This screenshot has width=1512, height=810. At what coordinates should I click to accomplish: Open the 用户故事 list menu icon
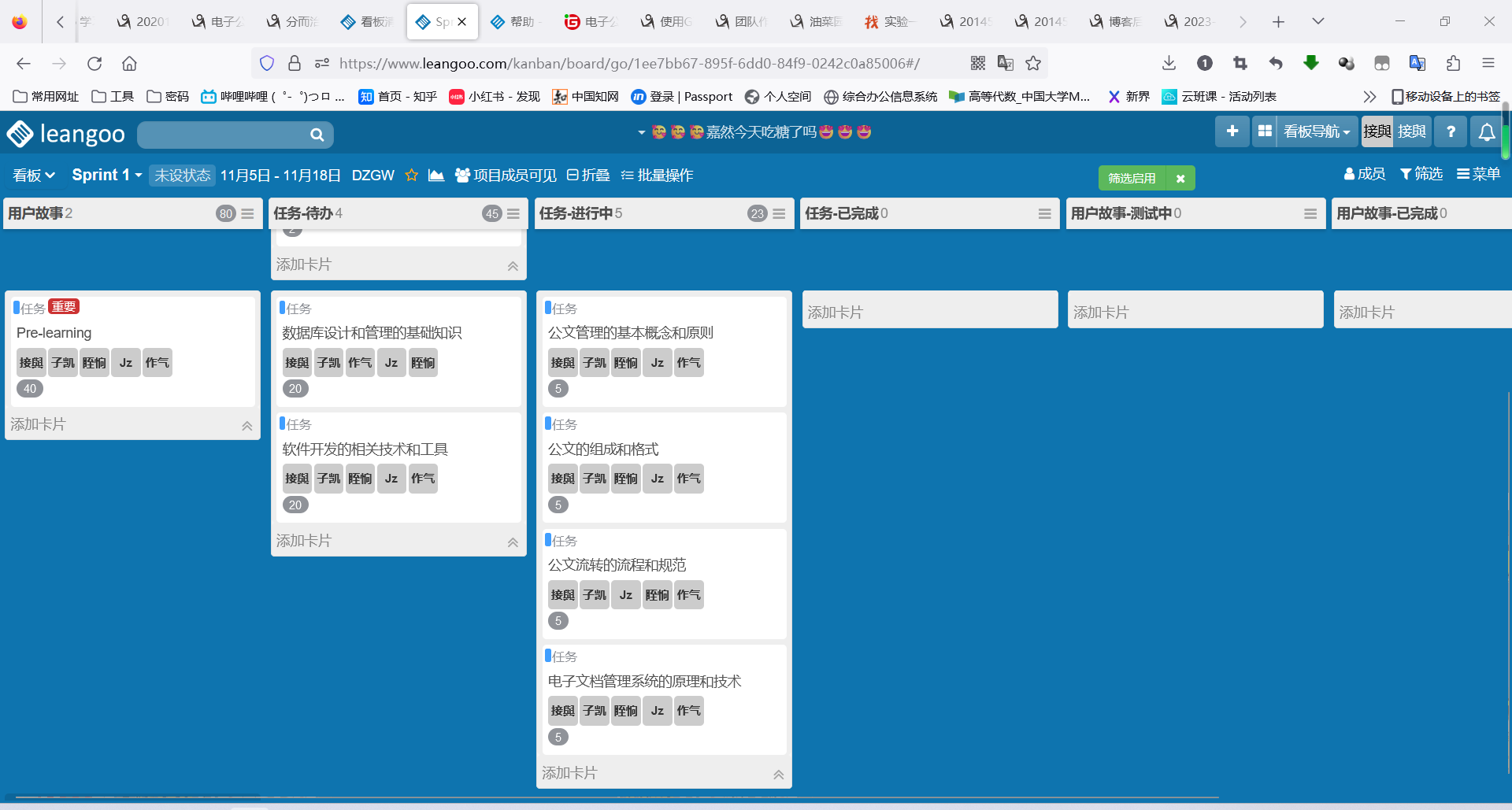[x=247, y=213]
